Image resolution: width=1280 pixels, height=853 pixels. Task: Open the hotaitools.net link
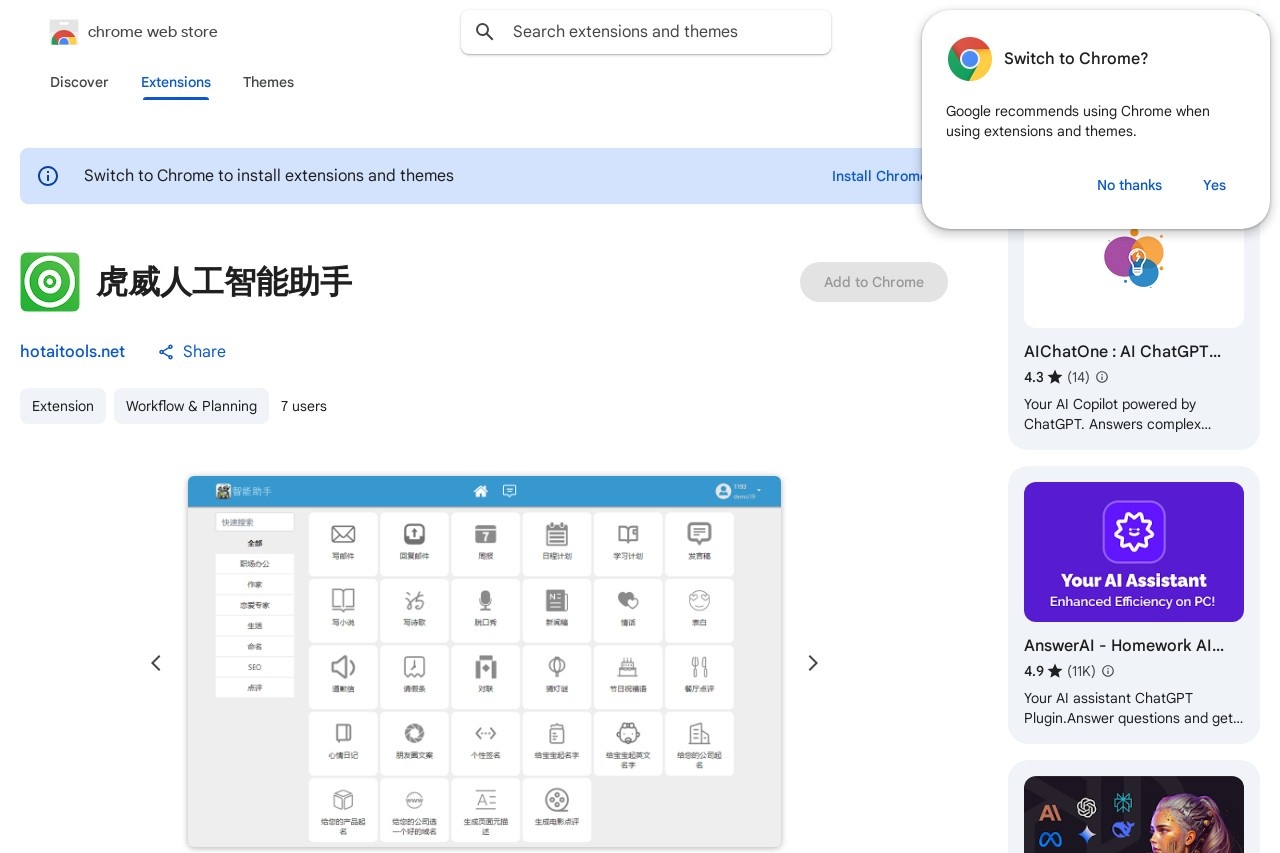73,351
